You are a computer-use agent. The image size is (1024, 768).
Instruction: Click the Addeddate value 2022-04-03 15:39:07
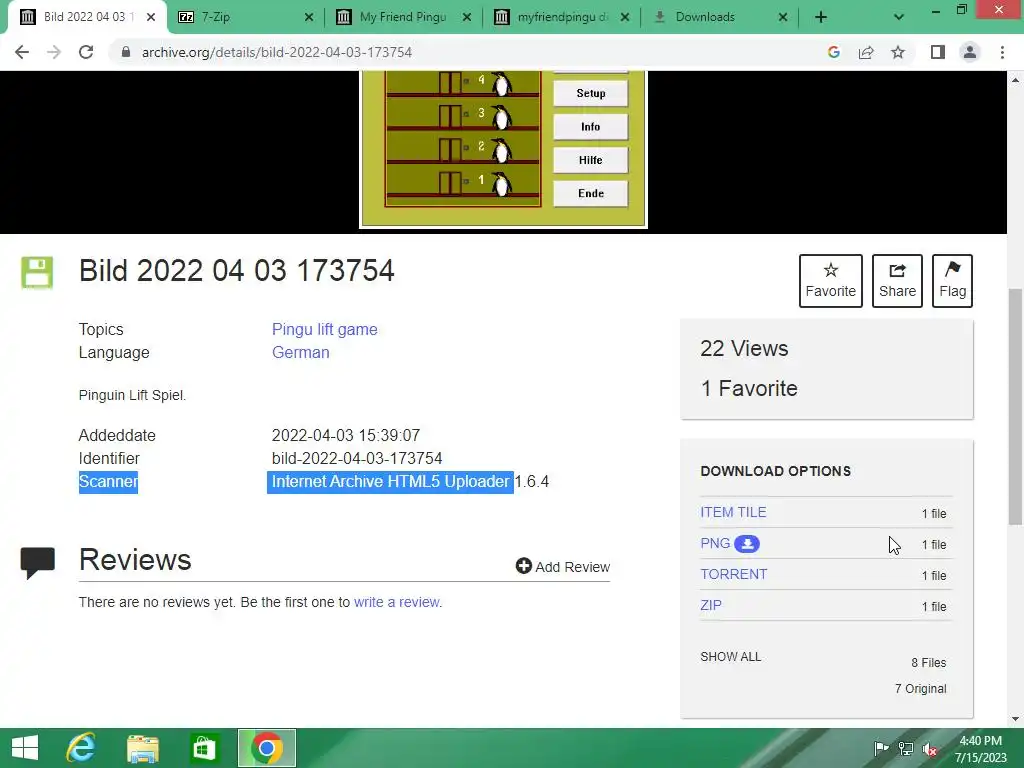coord(345,436)
